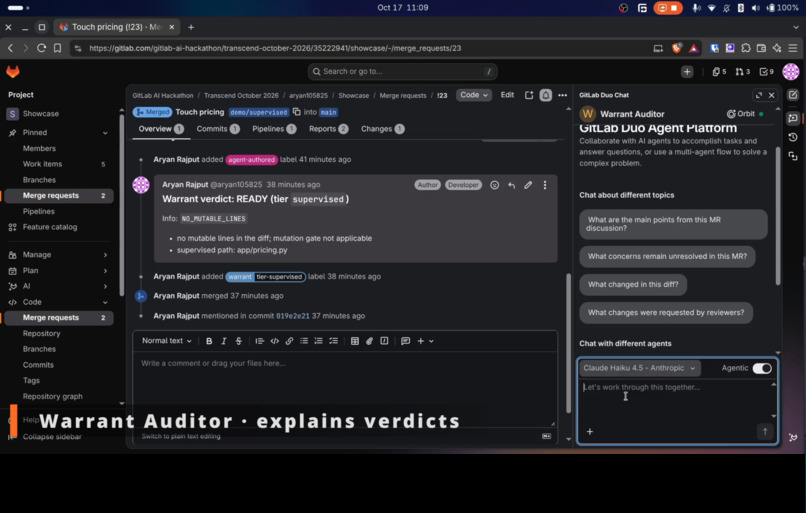
Task: Ask "What changed in this diff?"
Action: tap(633, 285)
